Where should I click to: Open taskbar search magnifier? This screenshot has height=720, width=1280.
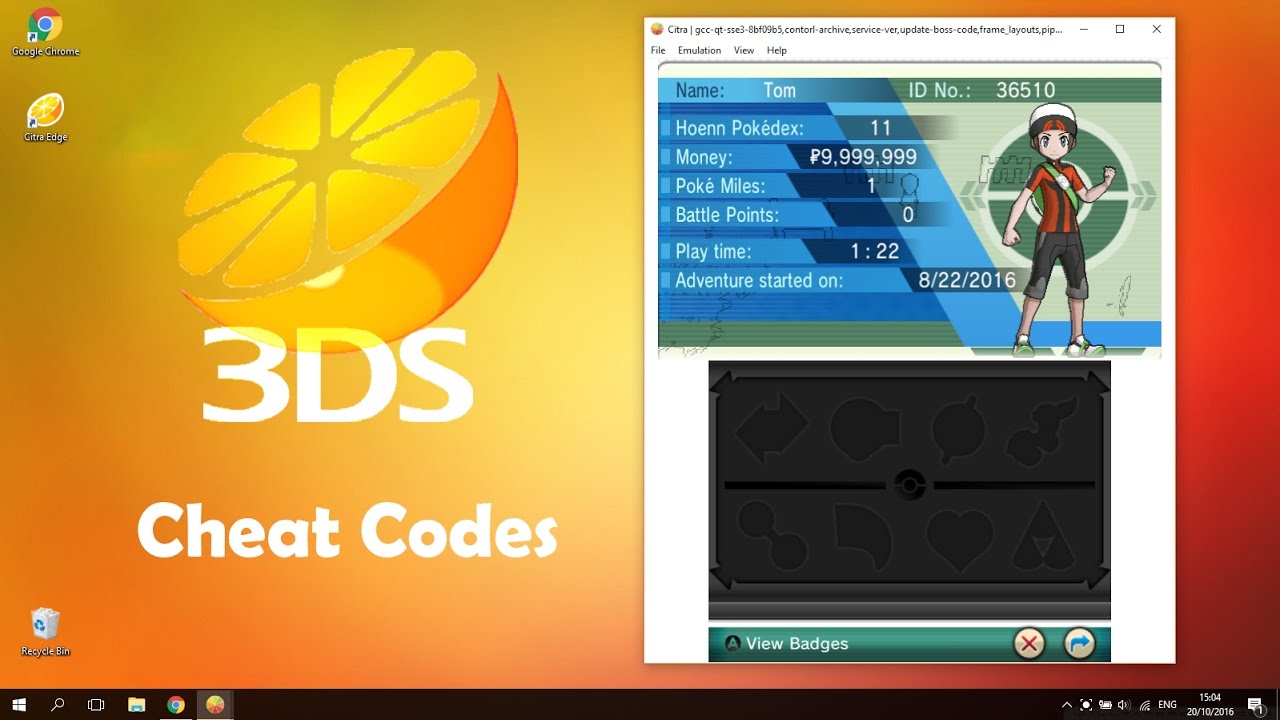57,704
